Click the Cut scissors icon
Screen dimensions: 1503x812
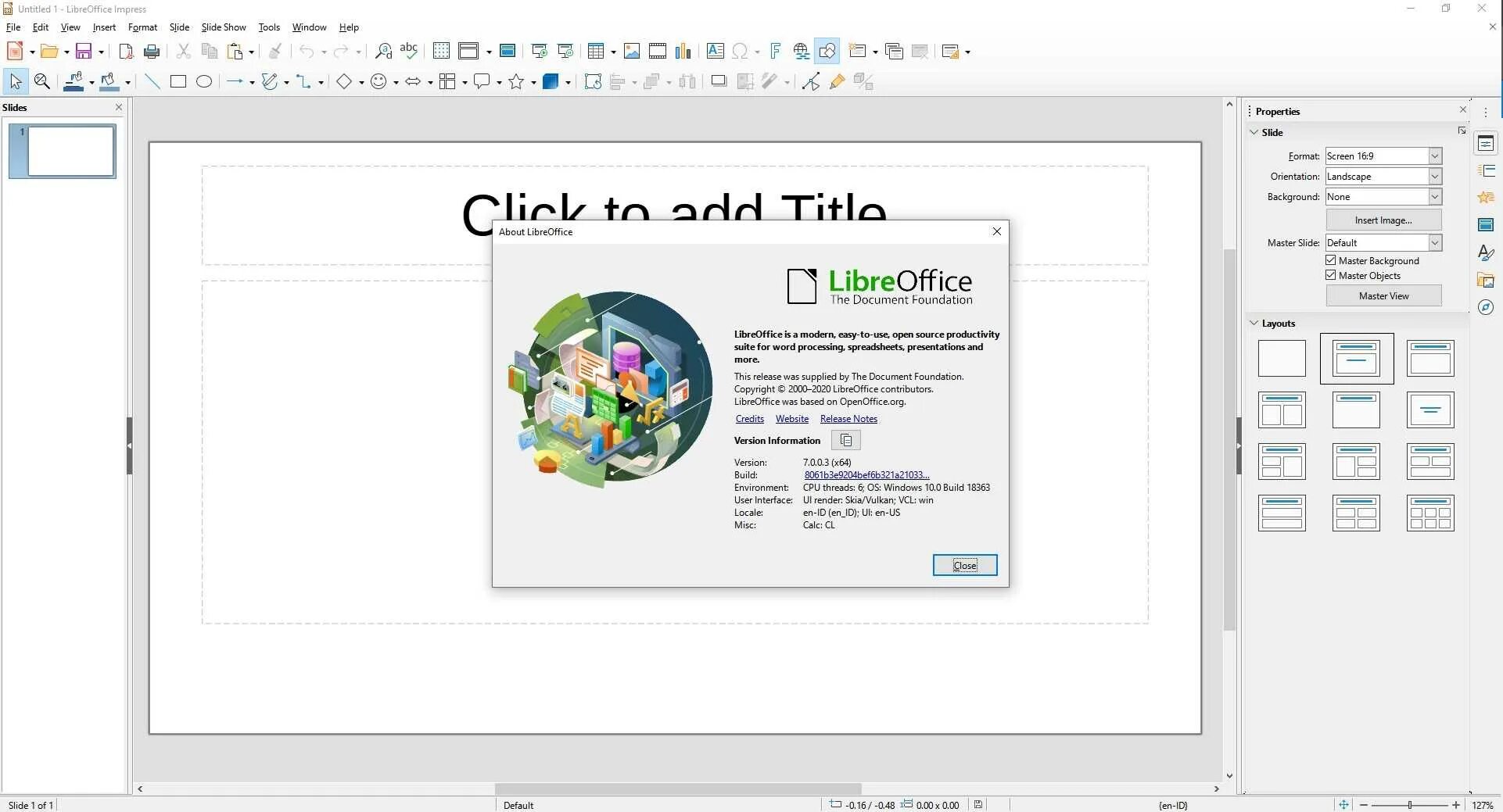tap(184, 52)
